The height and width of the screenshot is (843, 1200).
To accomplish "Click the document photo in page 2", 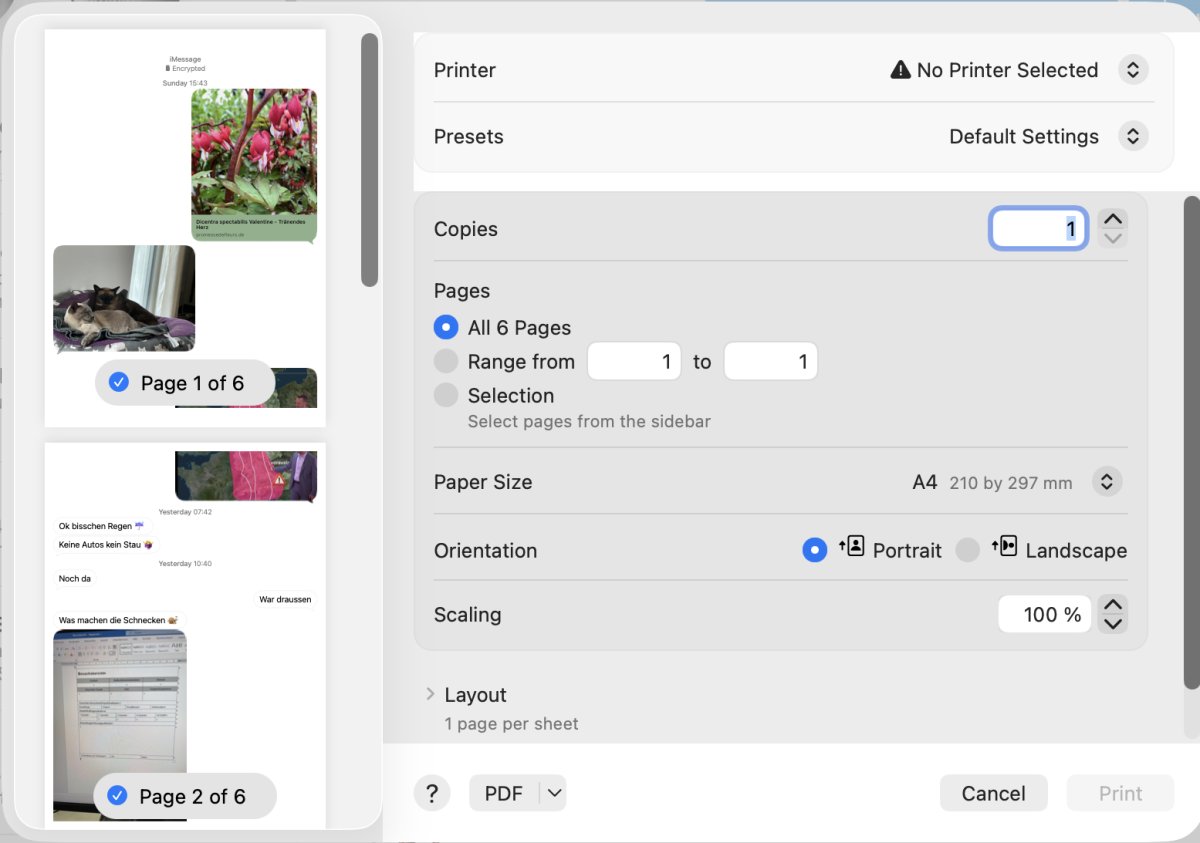I will [x=119, y=725].
